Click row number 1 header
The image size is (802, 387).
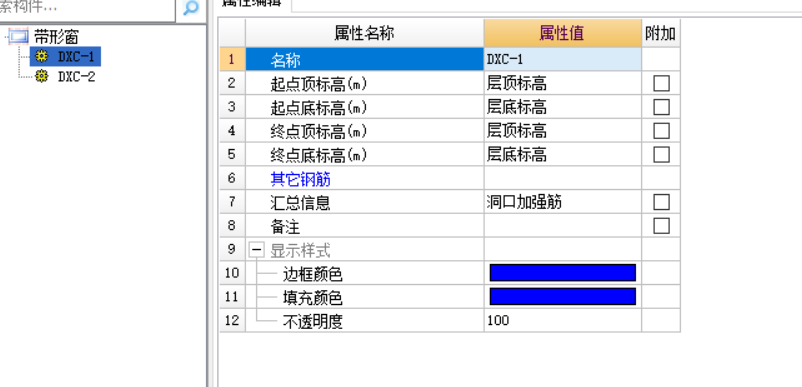tap(232, 59)
